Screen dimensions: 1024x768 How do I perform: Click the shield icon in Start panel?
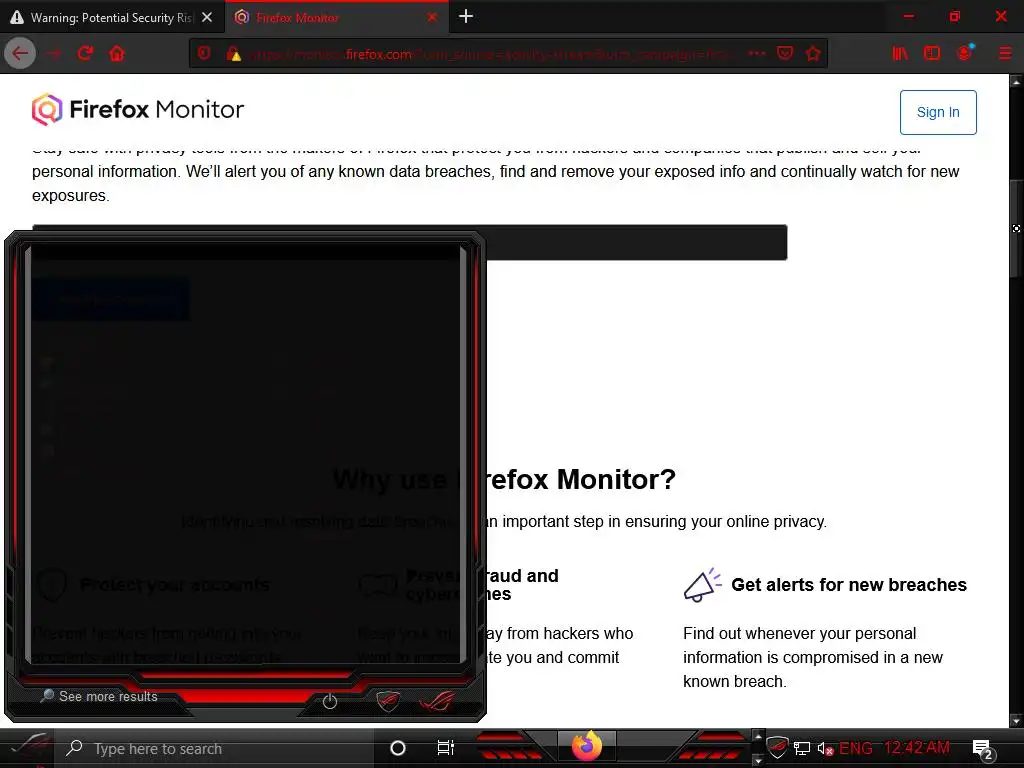click(388, 701)
